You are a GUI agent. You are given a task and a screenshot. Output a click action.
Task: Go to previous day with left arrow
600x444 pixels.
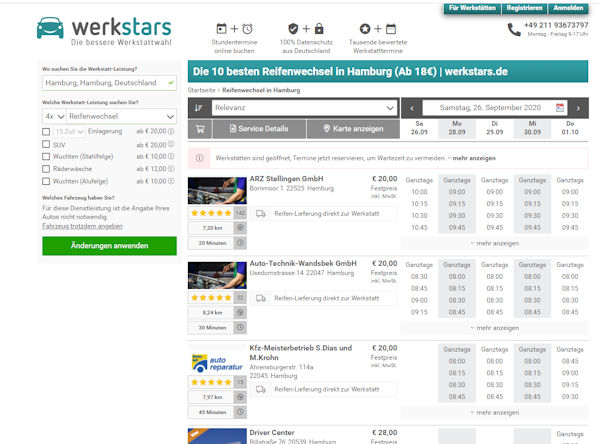tap(412, 108)
